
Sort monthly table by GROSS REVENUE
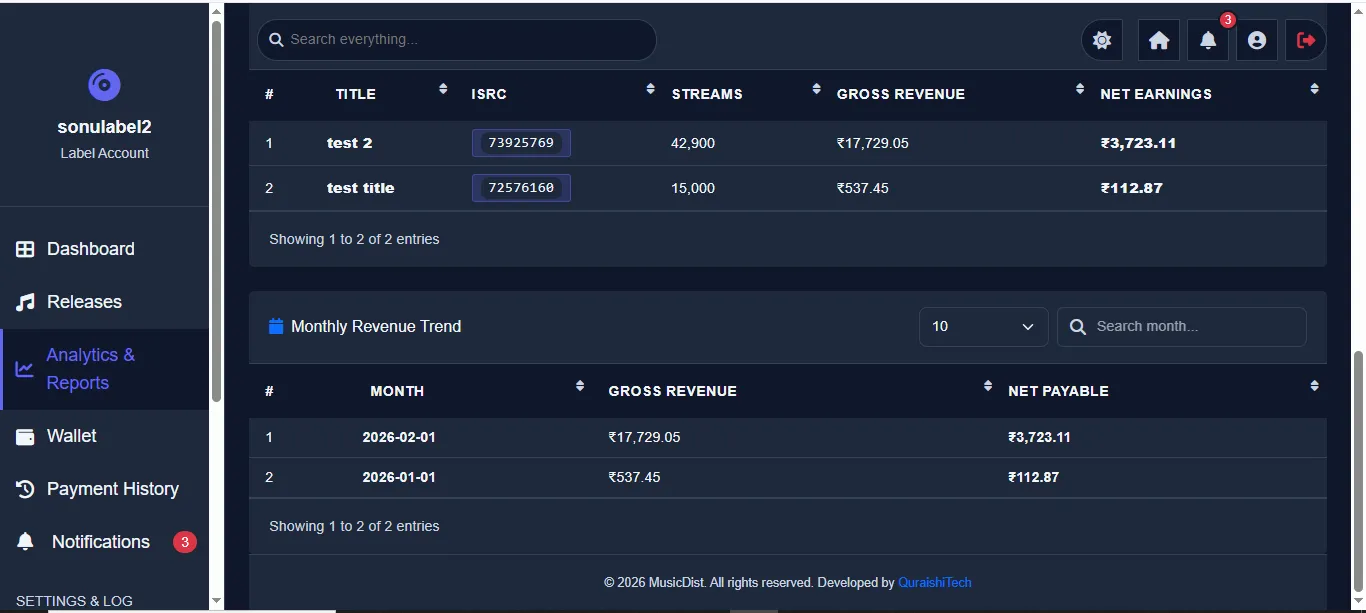(798, 391)
